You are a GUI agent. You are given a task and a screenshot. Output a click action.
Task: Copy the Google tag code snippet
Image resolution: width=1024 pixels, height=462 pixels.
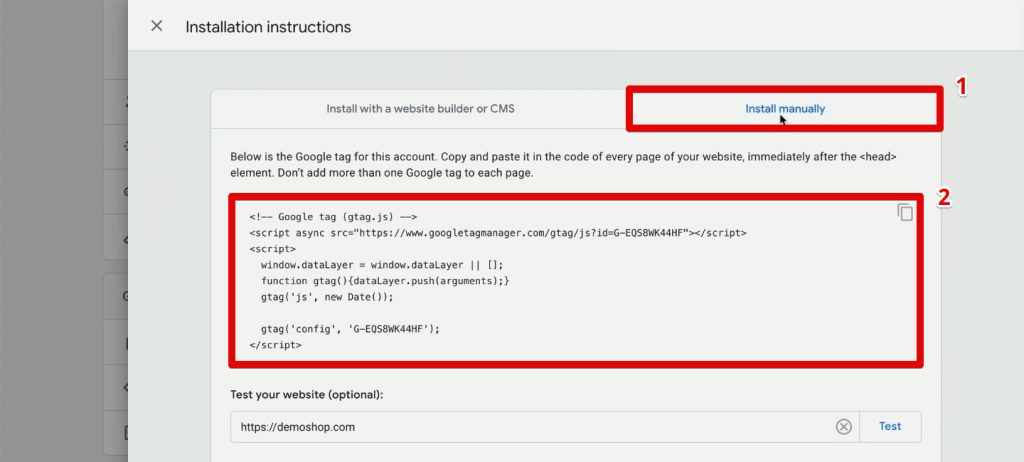[x=904, y=212]
